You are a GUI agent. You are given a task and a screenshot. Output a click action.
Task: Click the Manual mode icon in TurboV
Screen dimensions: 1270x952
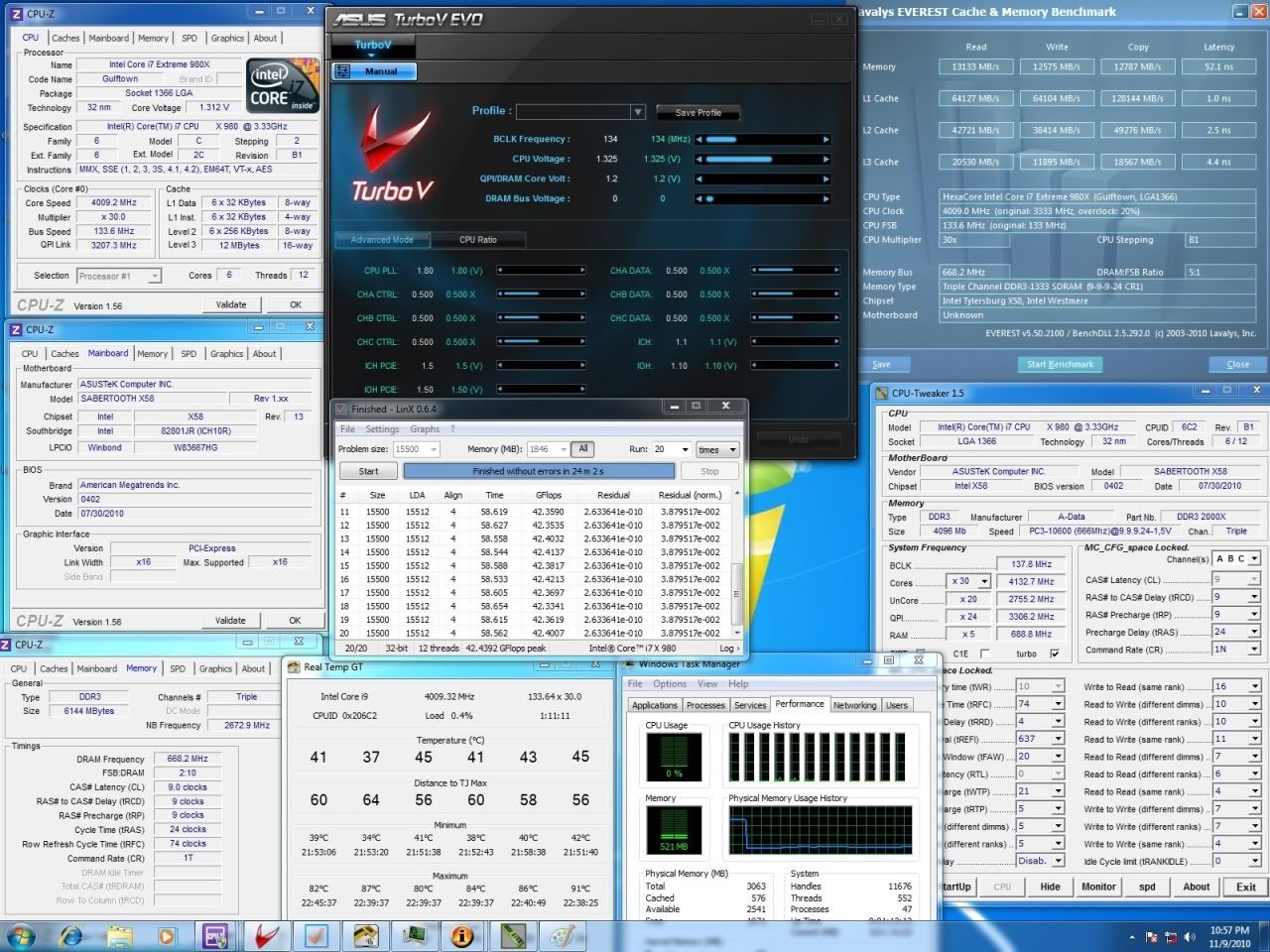[342, 71]
